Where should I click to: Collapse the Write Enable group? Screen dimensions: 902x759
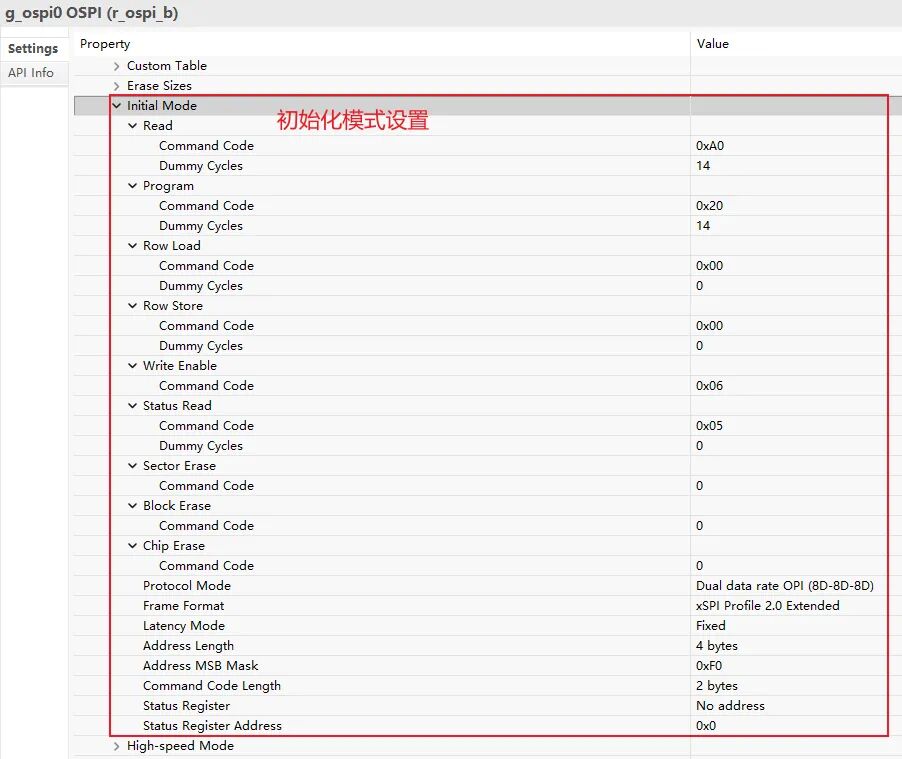[133, 366]
